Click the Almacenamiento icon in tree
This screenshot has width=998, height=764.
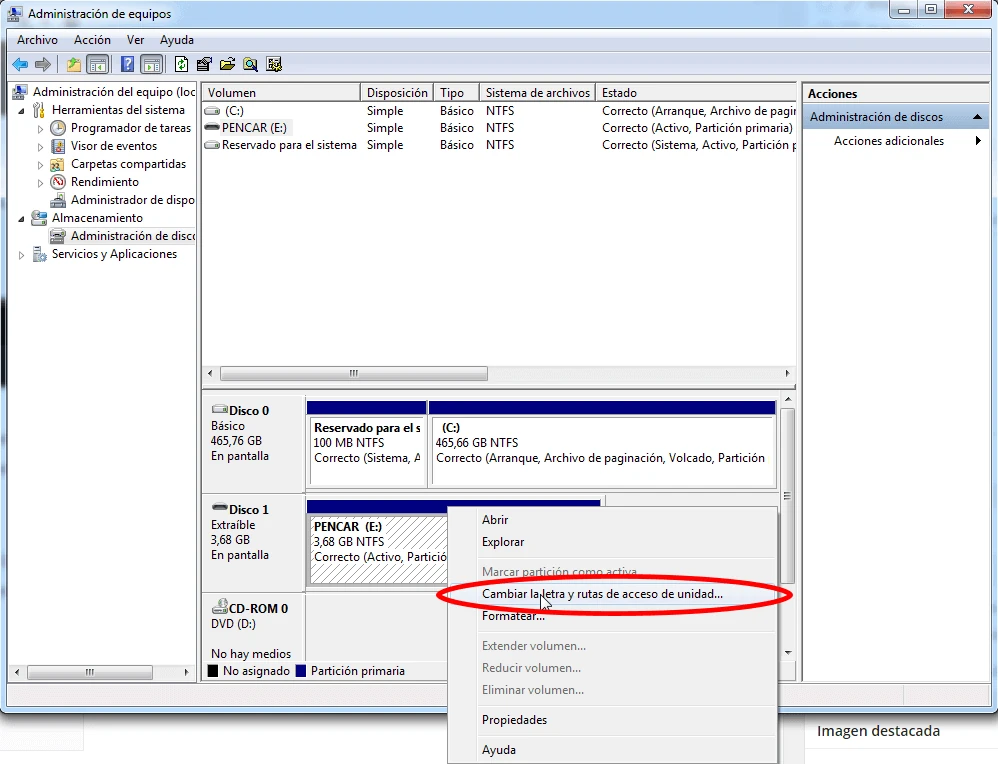(x=39, y=218)
